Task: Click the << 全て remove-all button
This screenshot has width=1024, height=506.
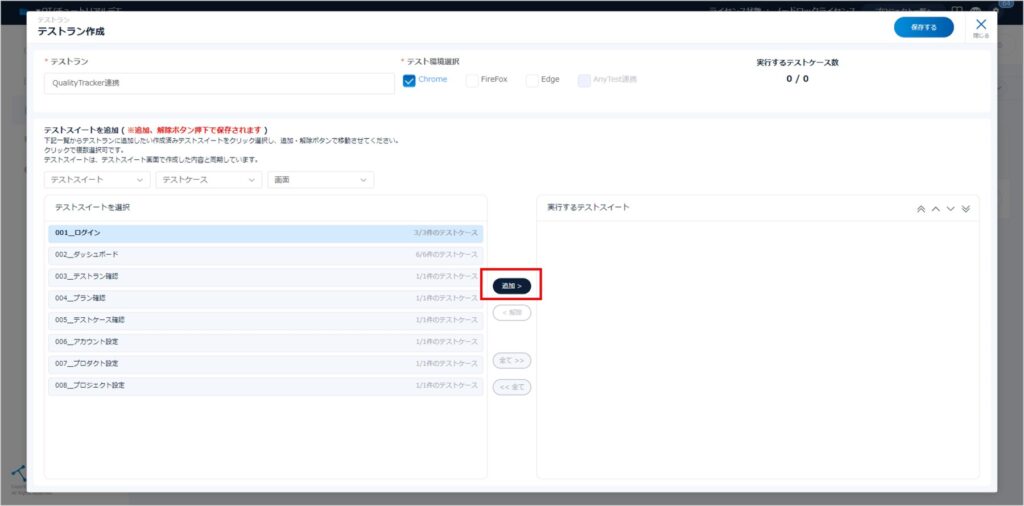Action: coord(512,387)
